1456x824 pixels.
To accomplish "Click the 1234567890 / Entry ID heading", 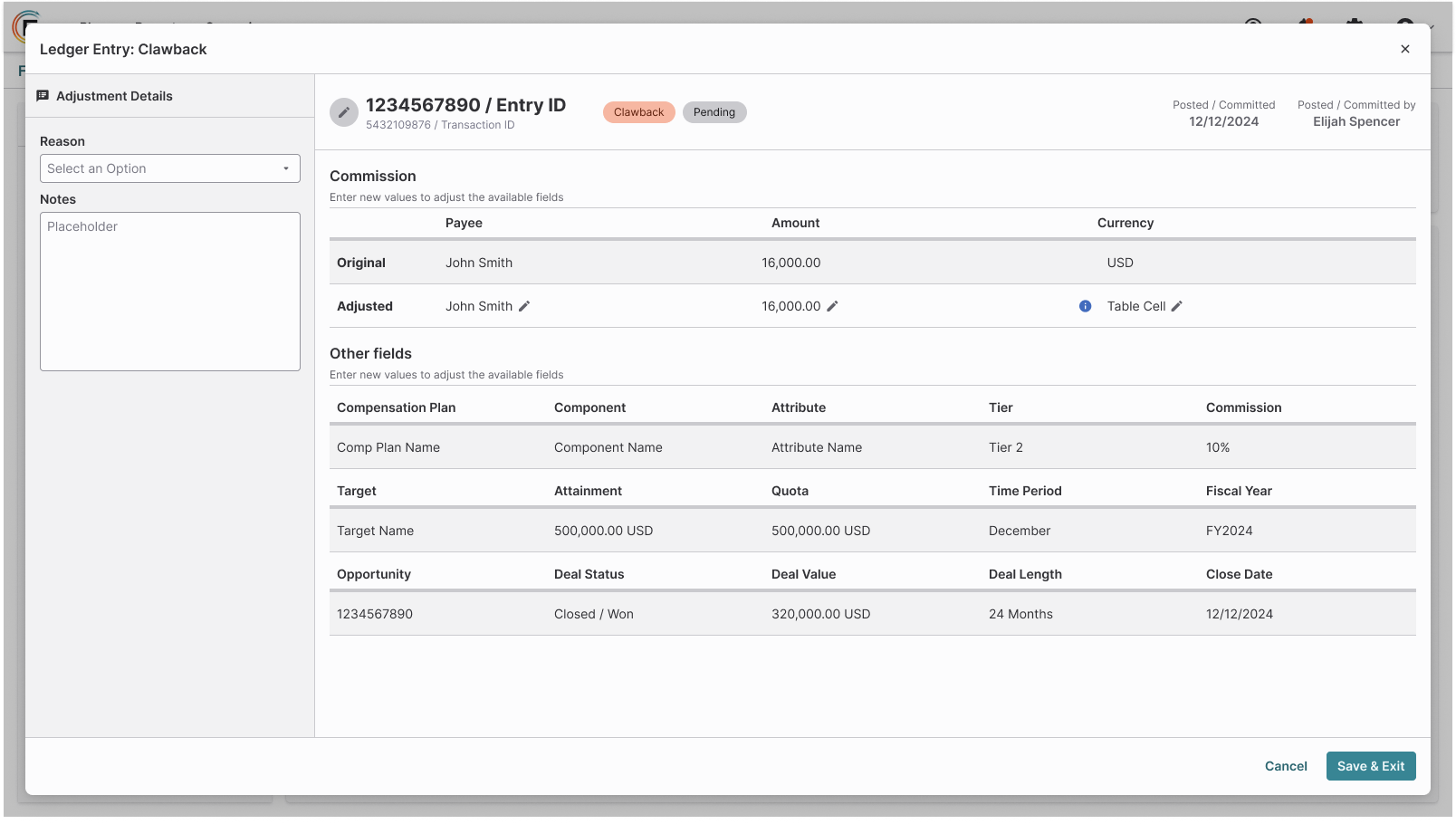I will (x=465, y=105).
